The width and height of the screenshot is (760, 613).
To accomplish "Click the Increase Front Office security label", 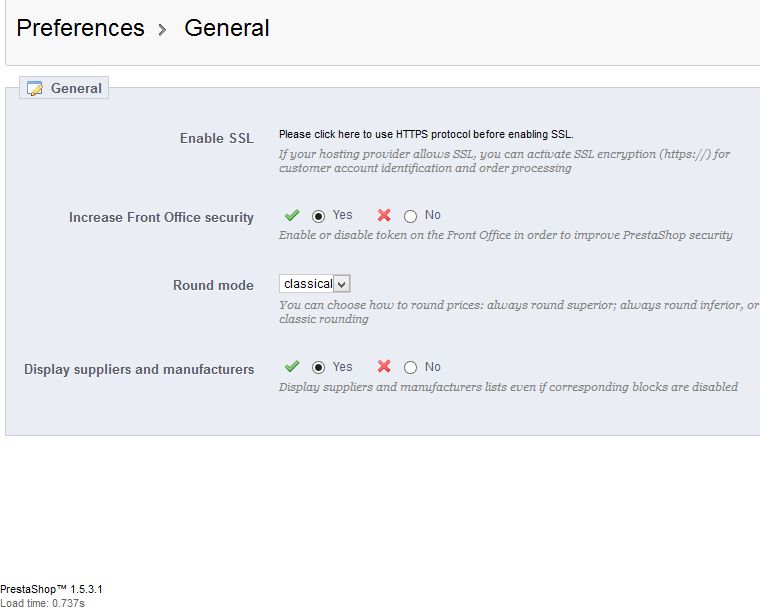I will [x=161, y=217].
